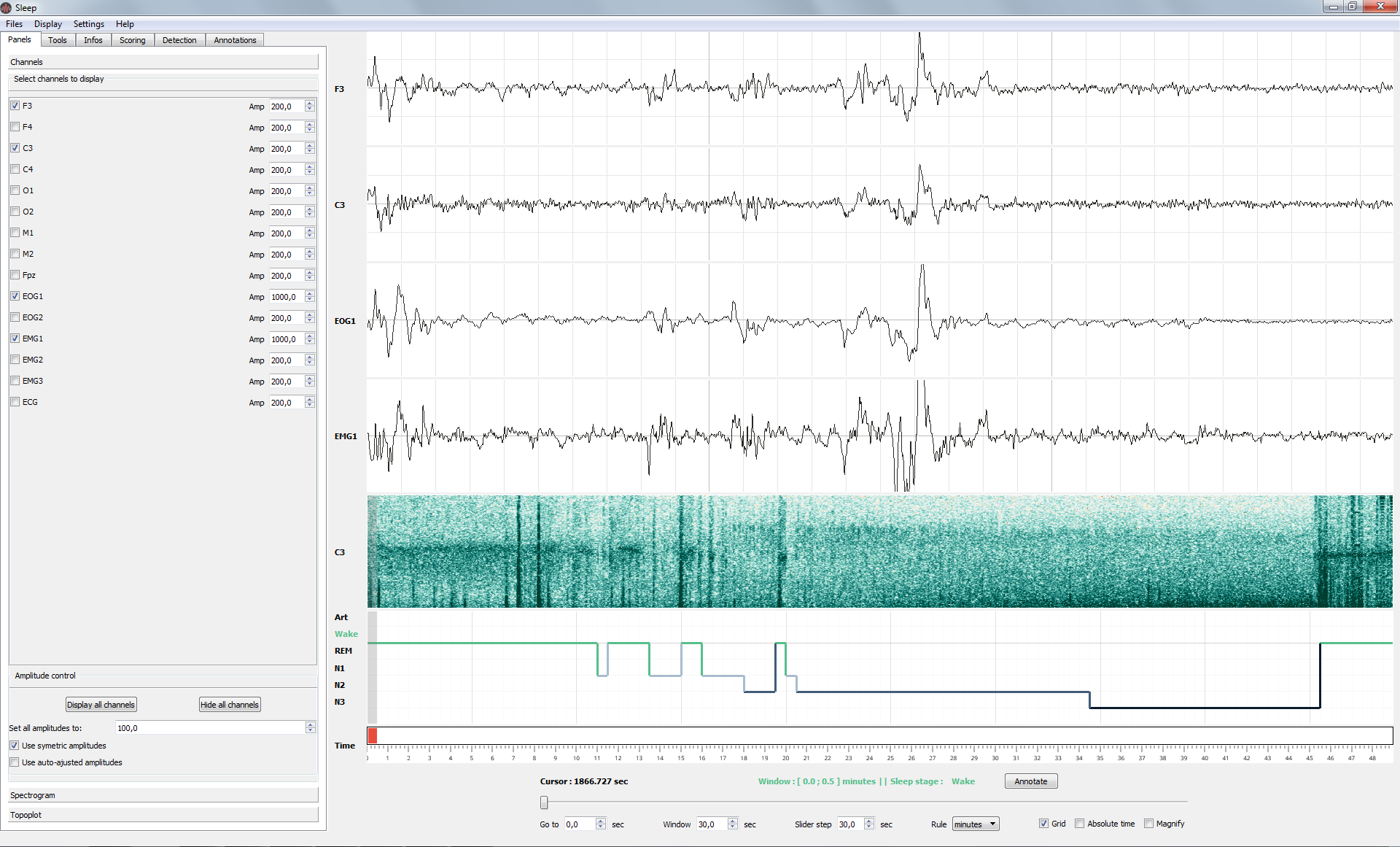Uncheck the EMG1 channel checkbox
Viewport: 1400px width, 847px height.
[x=15, y=339]
